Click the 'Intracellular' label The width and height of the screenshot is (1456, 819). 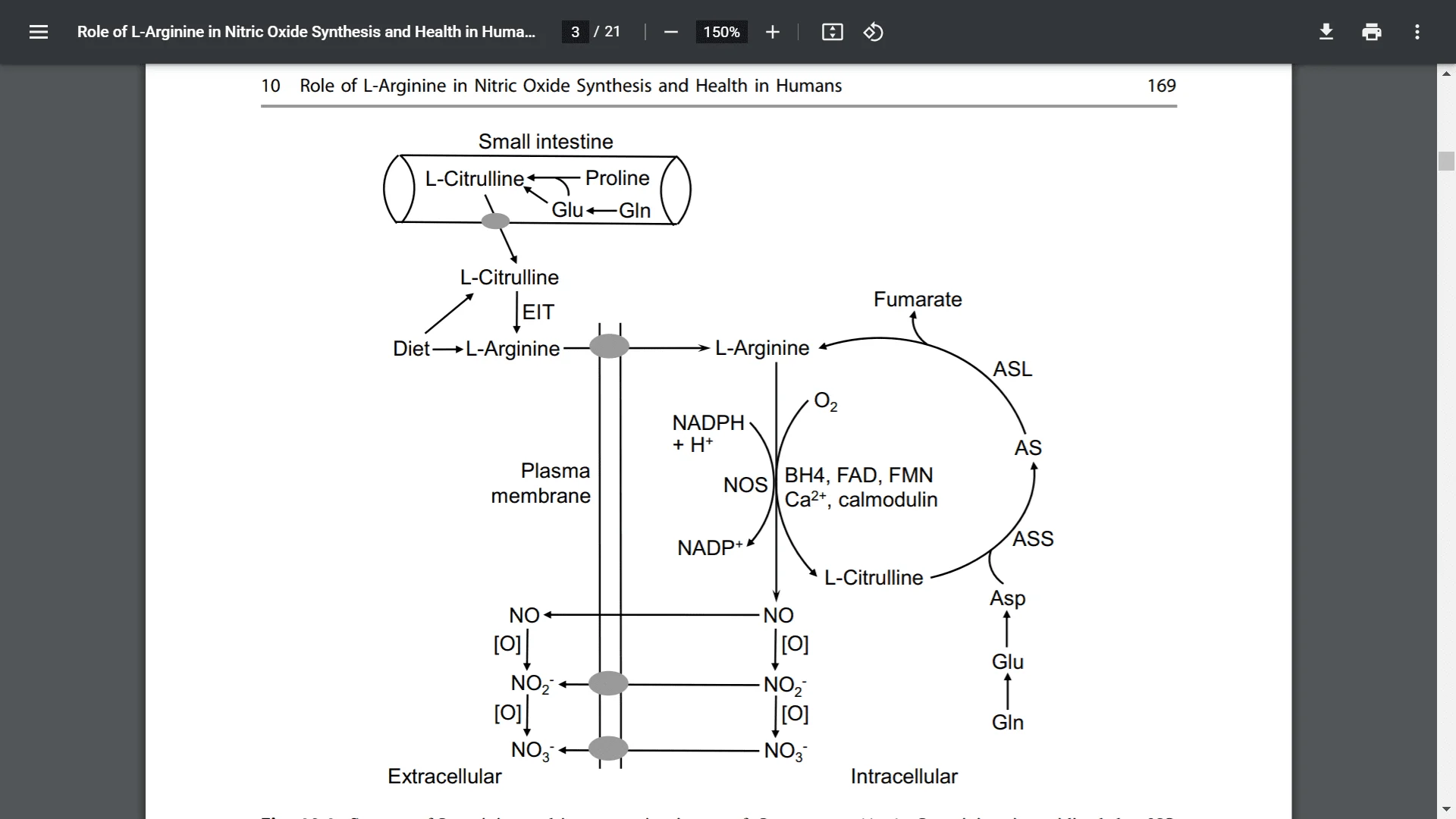click(x=904, y=777)
